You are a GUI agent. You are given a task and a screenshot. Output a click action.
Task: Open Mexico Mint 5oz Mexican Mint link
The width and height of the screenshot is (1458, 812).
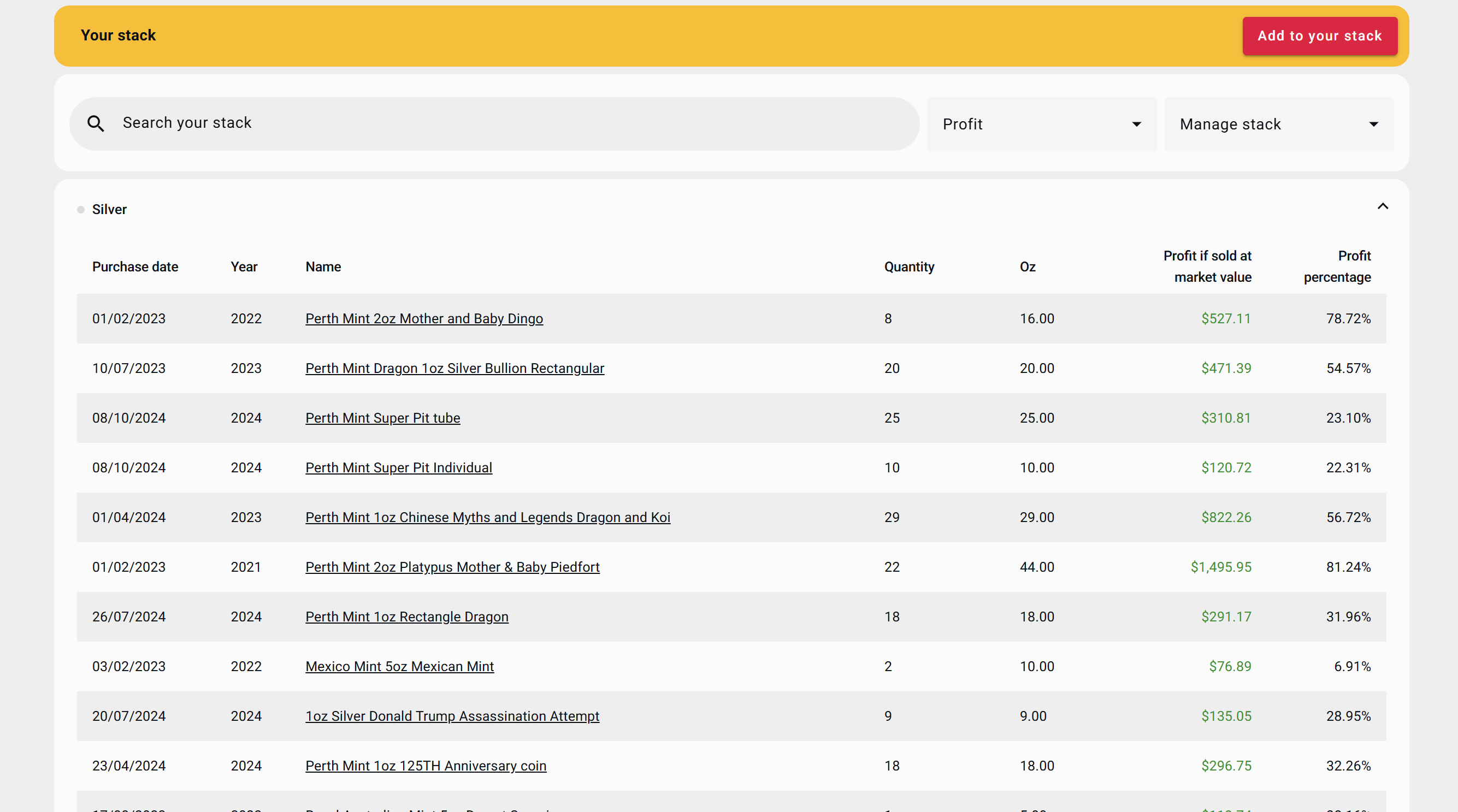tap(399, 667)
